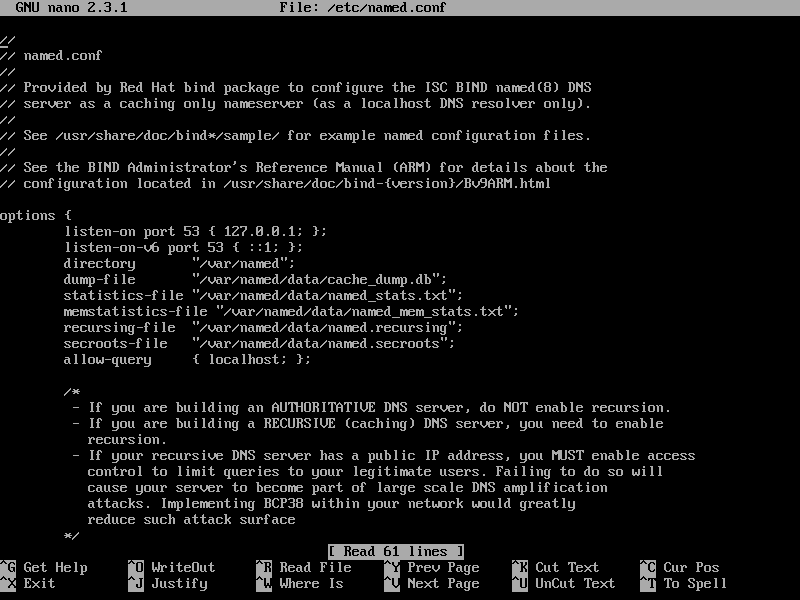Click the '*/' block comment closing

click(x=72, y=536)
